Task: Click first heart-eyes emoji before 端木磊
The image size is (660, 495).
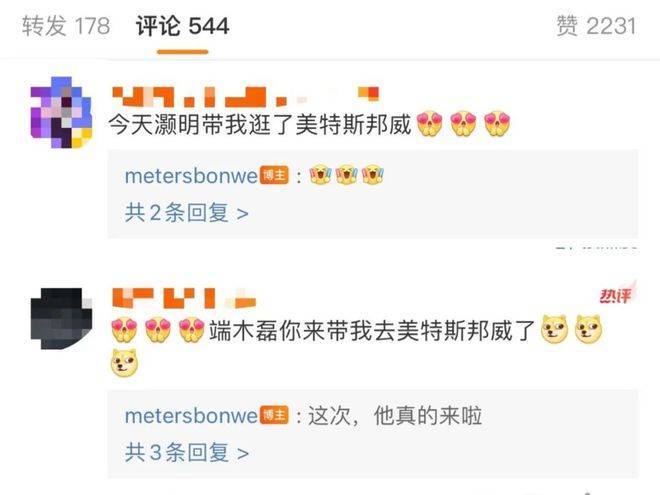Action: pyautogui.click(x=125, y=330)
